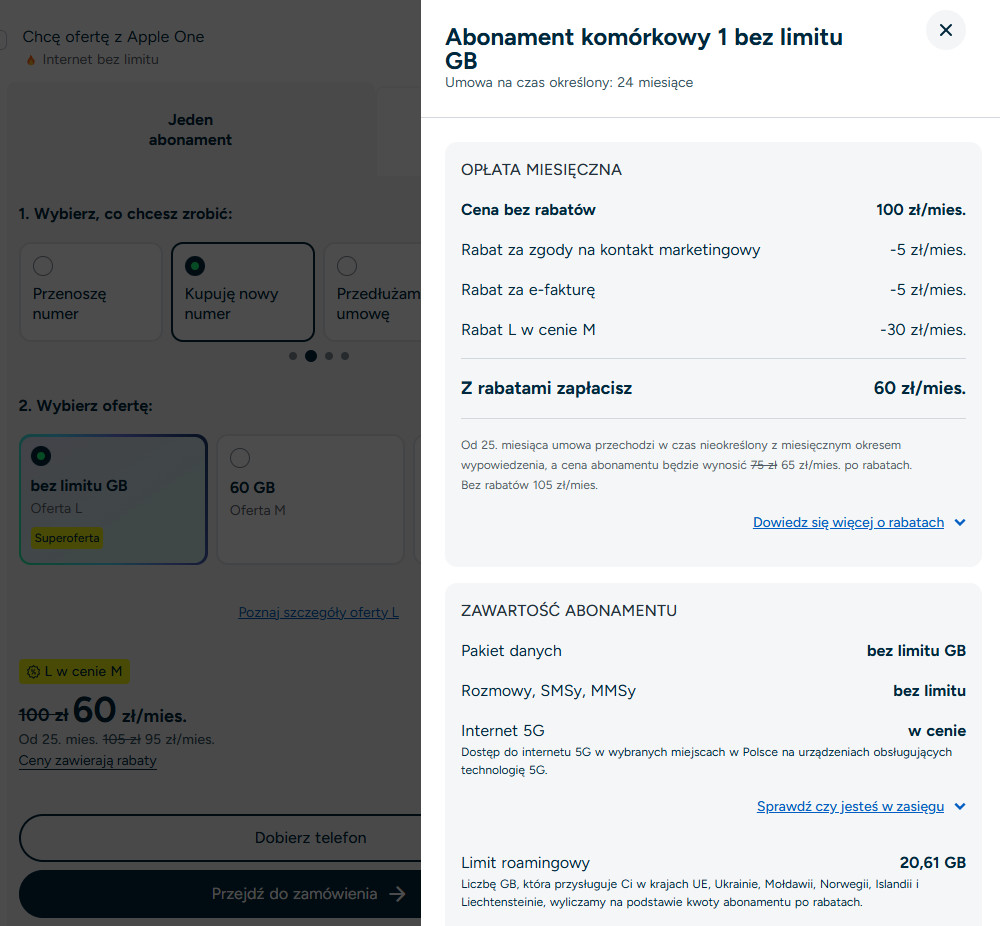Select the "Przenoszę numer" radio option
The image size is (1000, 926).
pos(43,266)
